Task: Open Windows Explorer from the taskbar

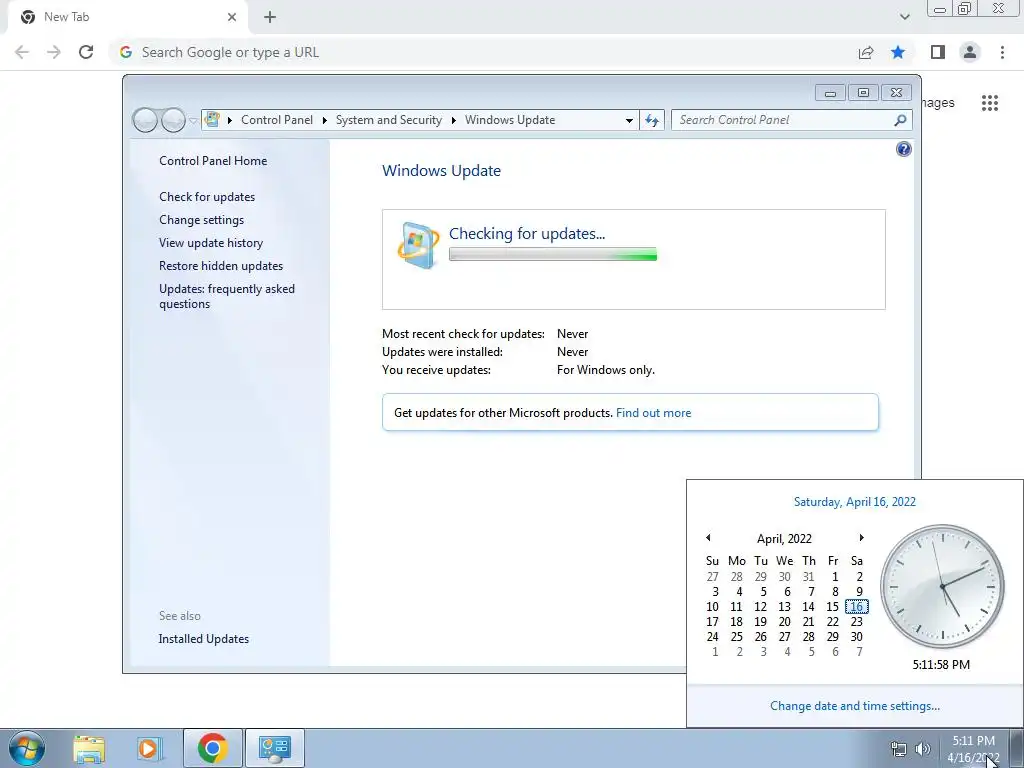Action: (x=89, y=749)
